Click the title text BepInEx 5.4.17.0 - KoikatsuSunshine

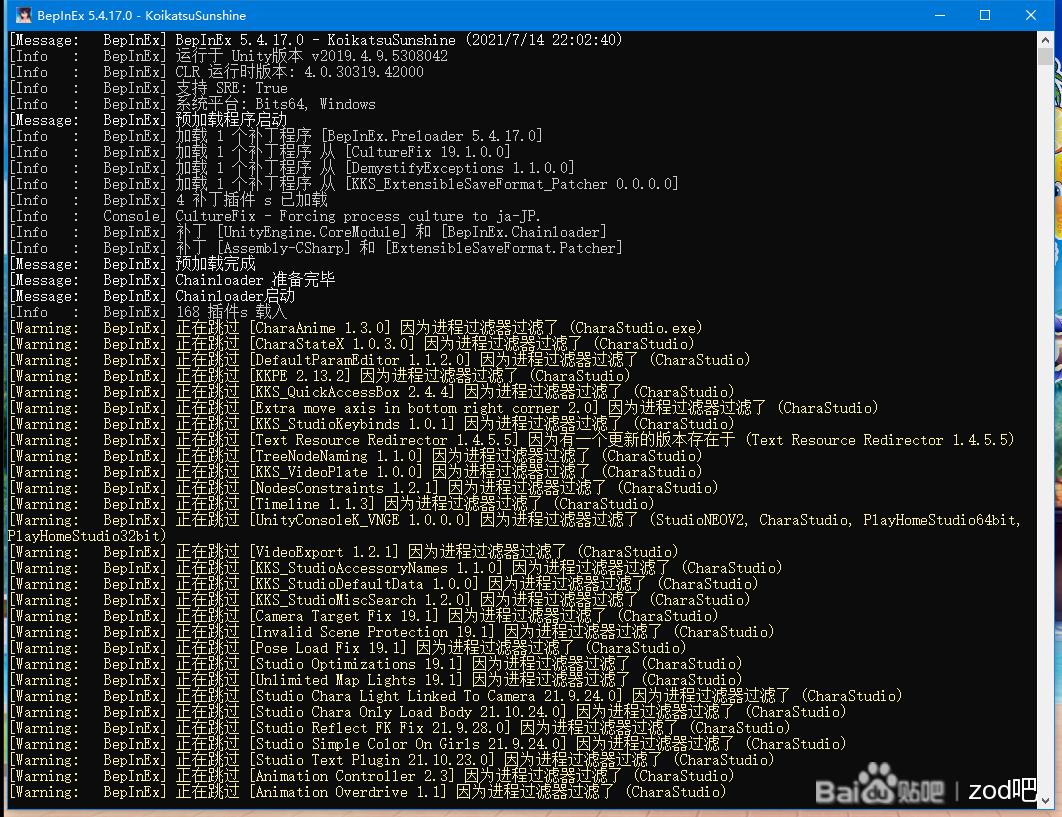[142, 15]
